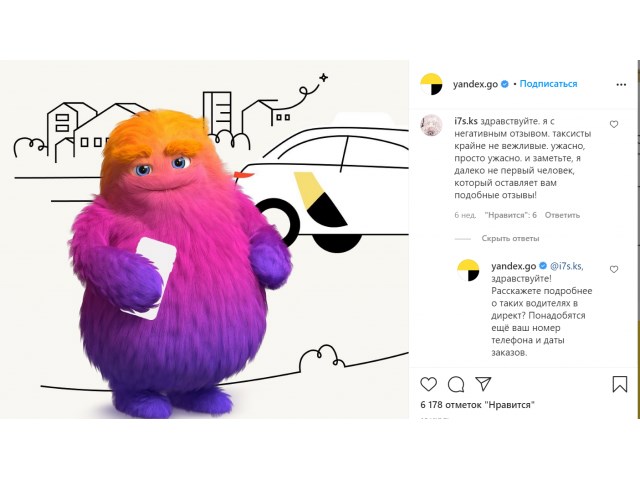Open @i7s.ks mention in reply

pos(567,266)
